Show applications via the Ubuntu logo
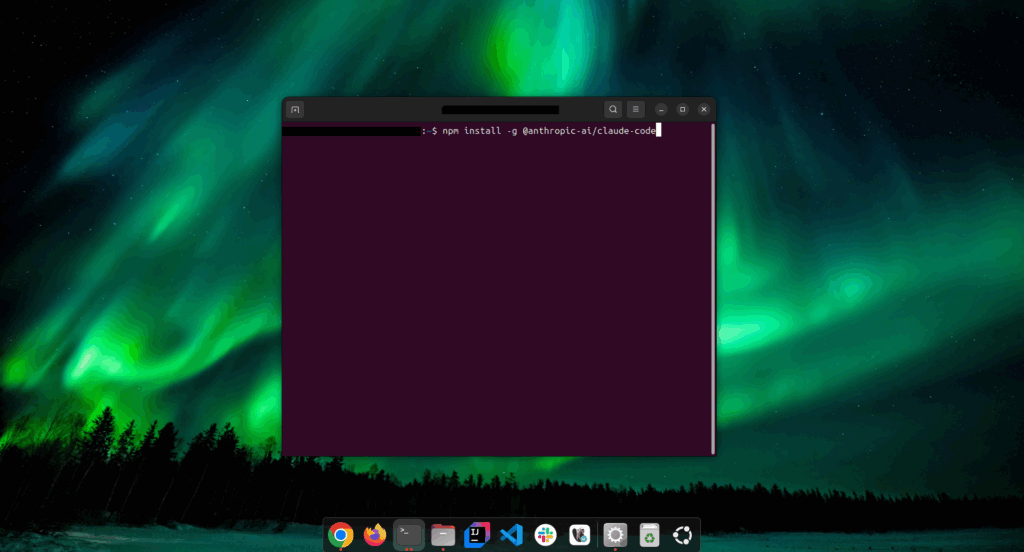 click(682, 535)
